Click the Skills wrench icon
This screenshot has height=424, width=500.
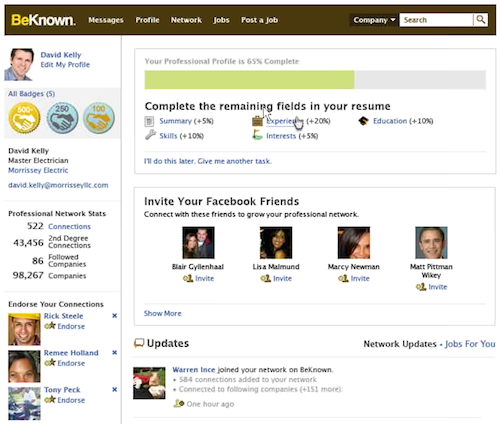click(x=150, y=135)
